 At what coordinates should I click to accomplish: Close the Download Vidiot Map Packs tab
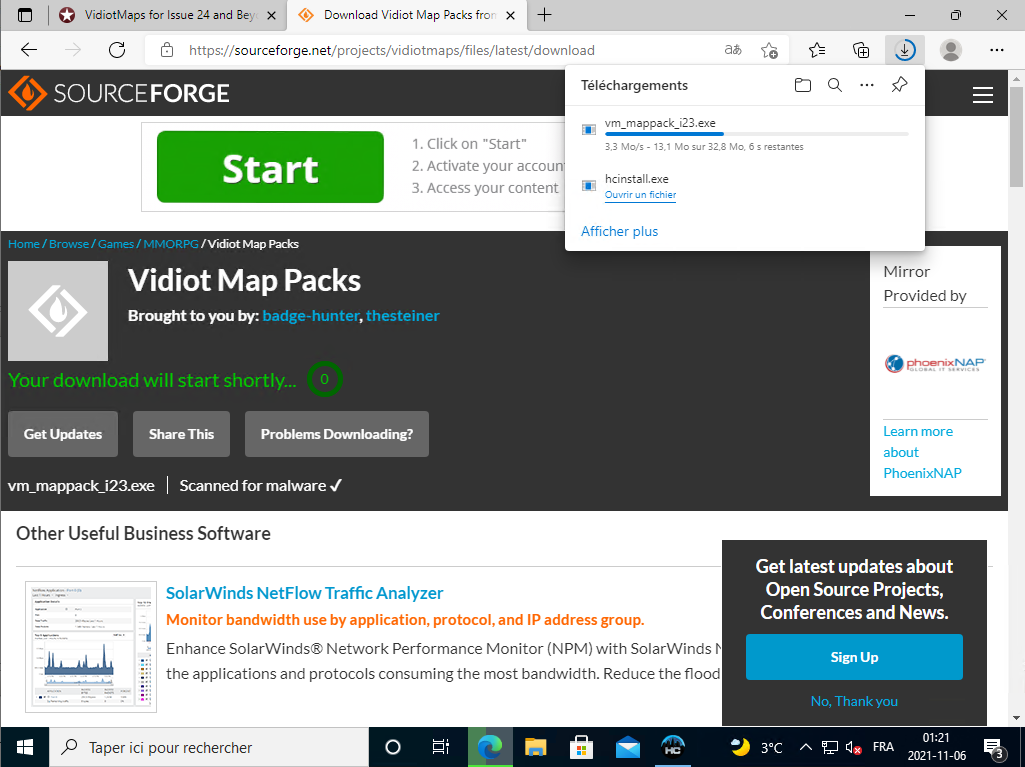pos(512,15)
